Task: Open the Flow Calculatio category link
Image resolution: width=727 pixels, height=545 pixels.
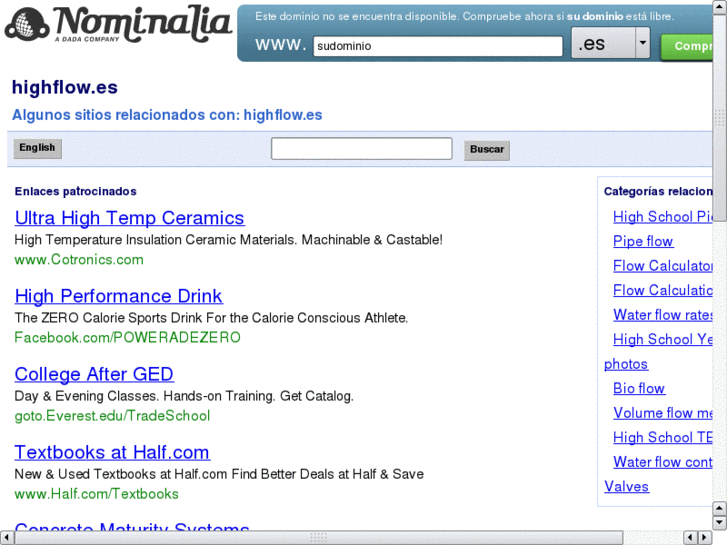Action: 663,290
